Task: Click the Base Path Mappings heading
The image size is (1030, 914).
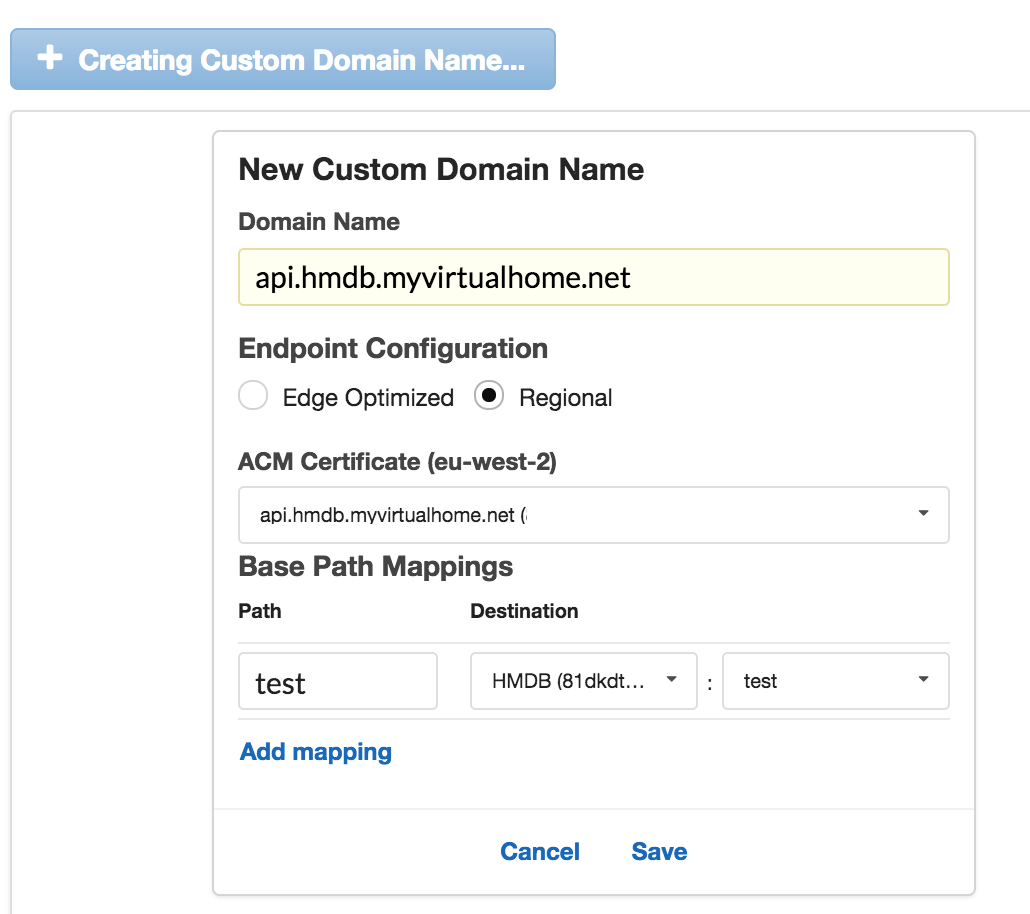Action: coord(375,567)
